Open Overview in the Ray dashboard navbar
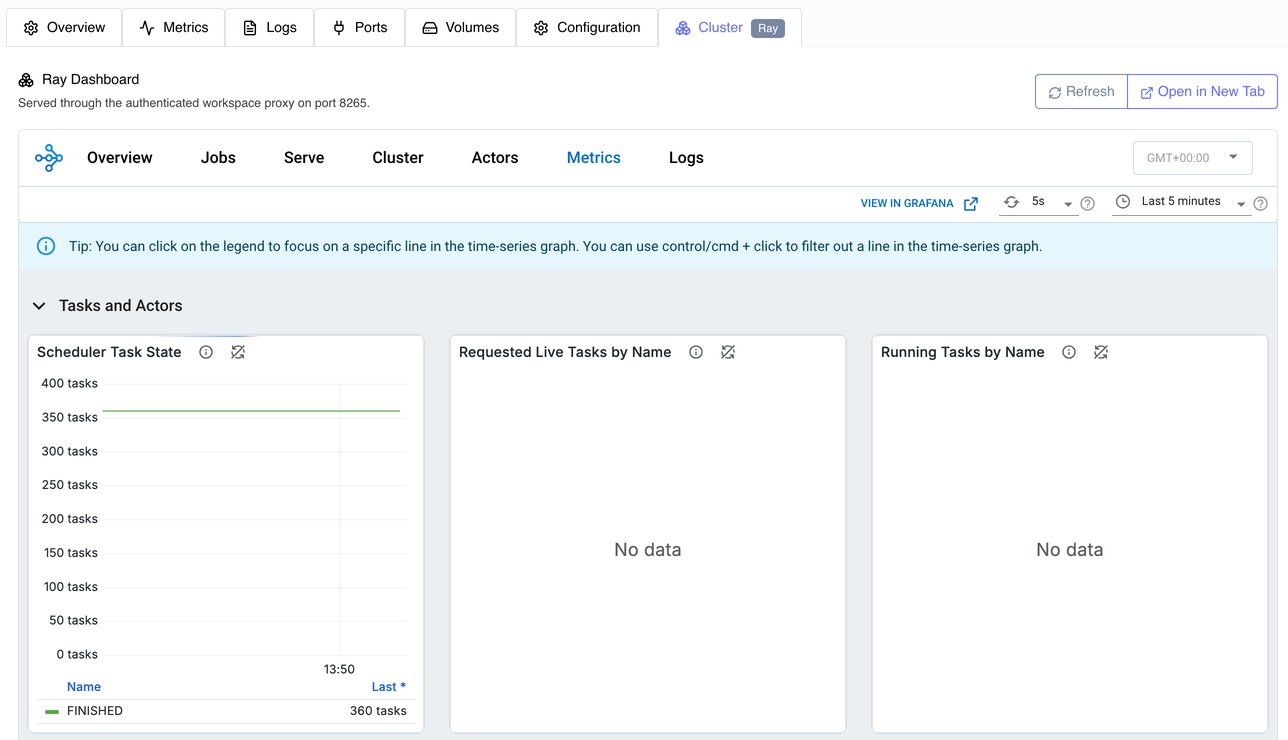This screenshot has height=740, width=1288. [x=120, y=158]
